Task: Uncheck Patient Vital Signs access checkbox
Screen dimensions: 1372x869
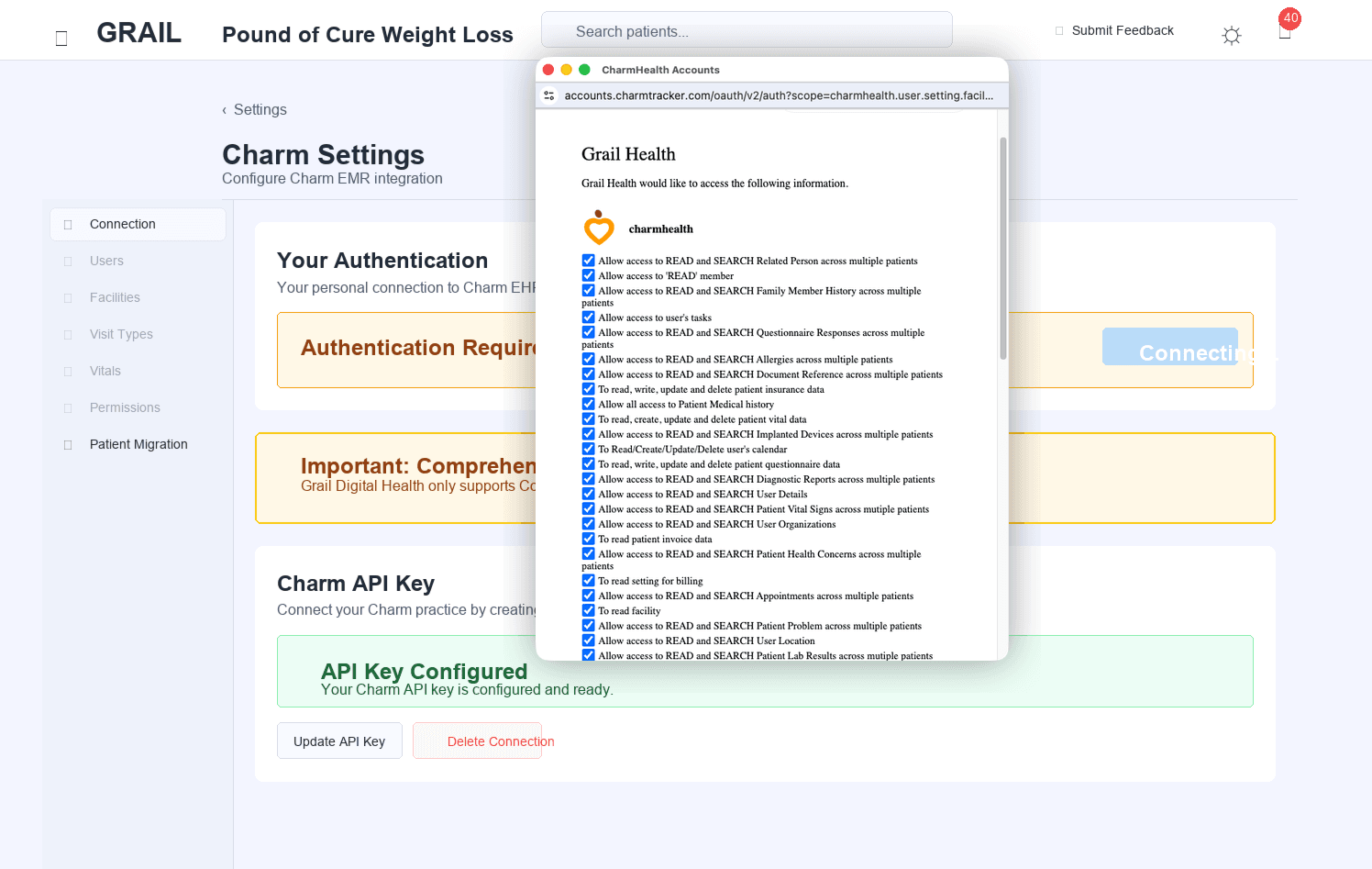Action: 589,508
